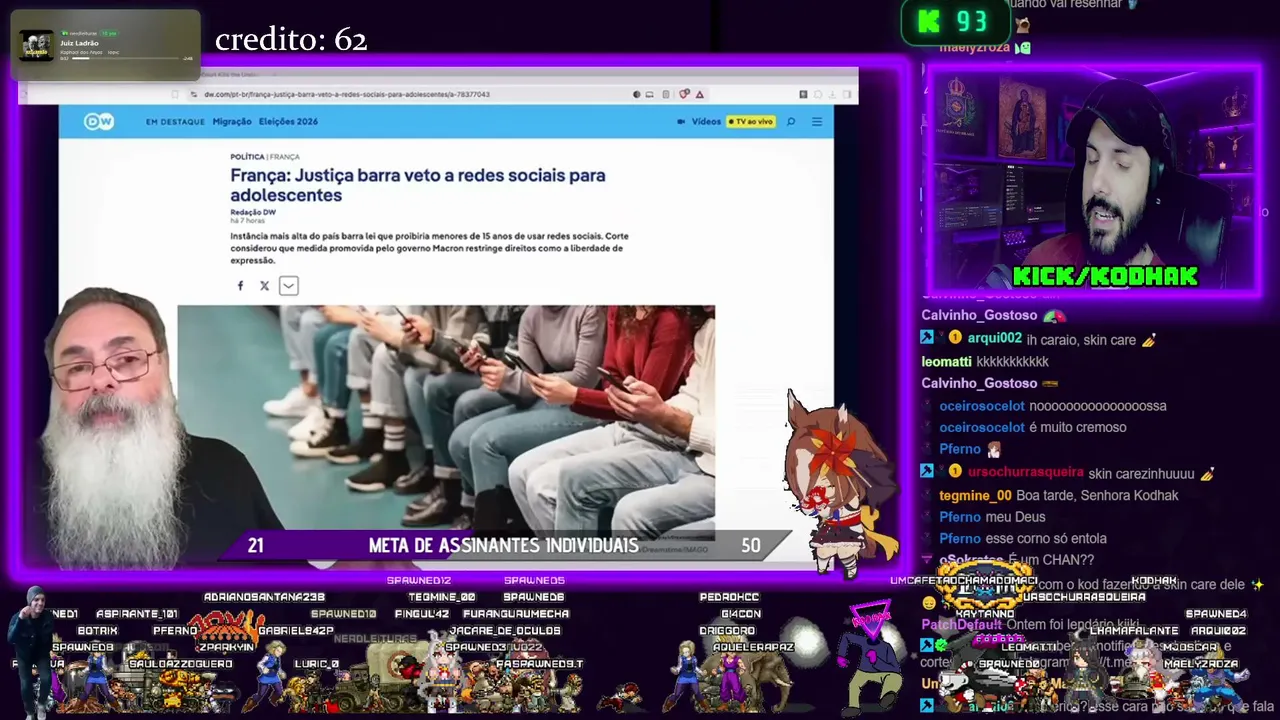Click the streamer webcam feed
The width and height of the screenshot is (1280, 720).
[x=1092, y=180]
